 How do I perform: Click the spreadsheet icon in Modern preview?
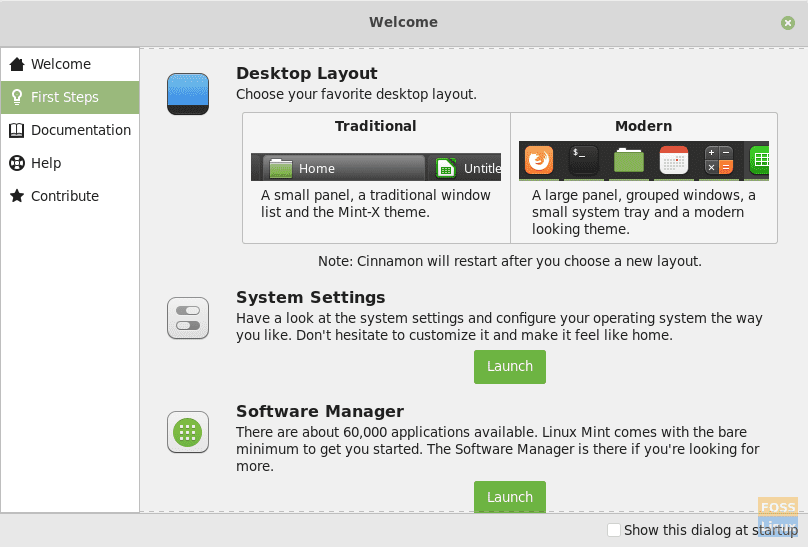pos(760,160)
